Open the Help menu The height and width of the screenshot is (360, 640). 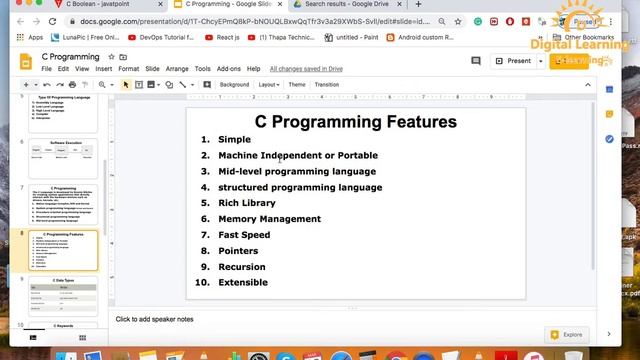tap(253, 69)
